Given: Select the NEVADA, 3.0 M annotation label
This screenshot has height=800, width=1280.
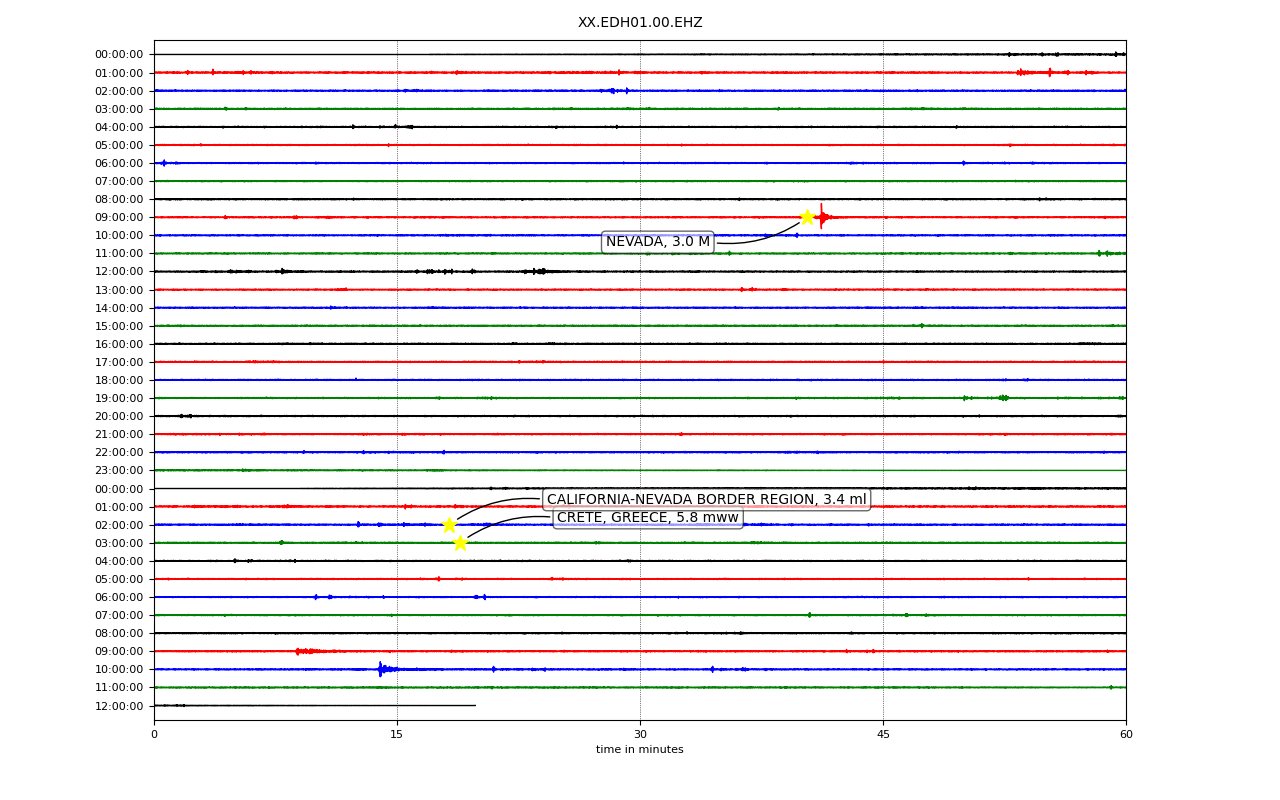Looking at the screenshot, I should 658,242.
